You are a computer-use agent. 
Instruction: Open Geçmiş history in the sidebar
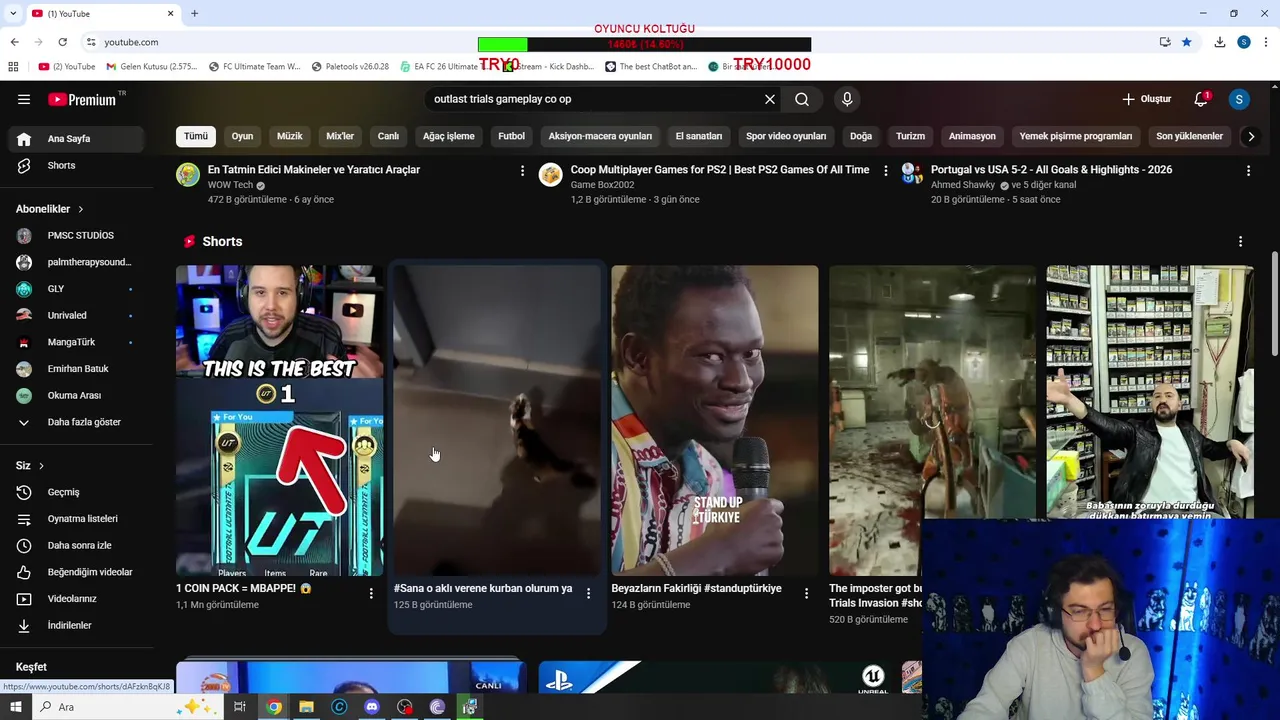(76, 492)
